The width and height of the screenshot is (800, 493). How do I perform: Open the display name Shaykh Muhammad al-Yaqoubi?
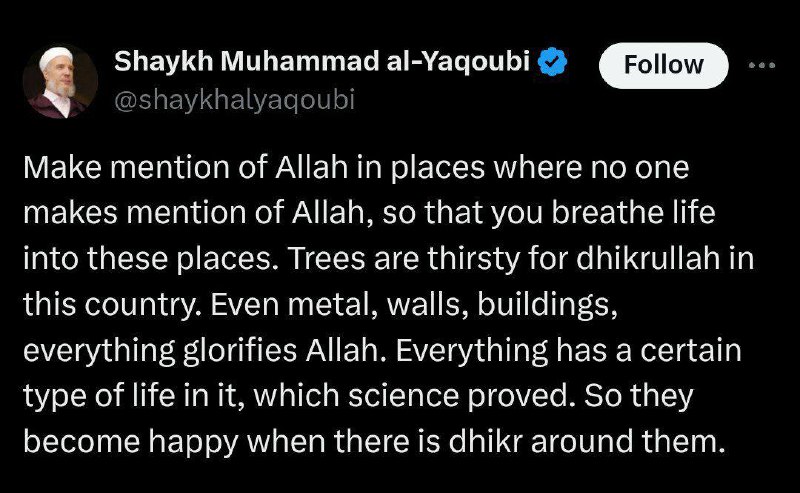pos(322,62)
